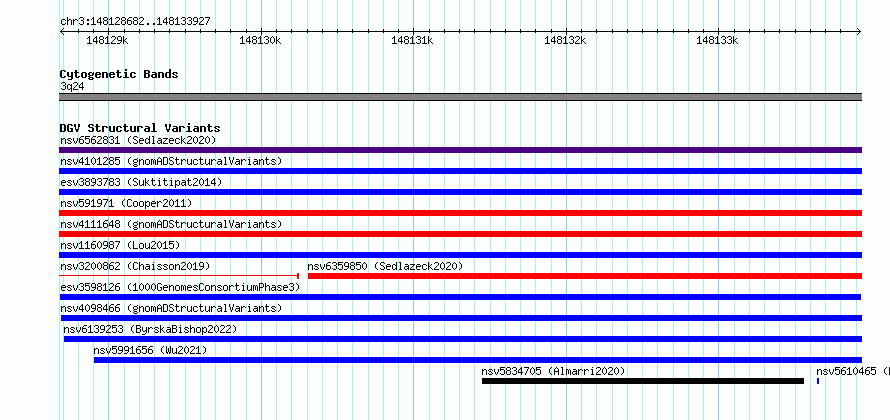
Task: Click the Cytogenetic Bands track title
Action: pos(119,74)
